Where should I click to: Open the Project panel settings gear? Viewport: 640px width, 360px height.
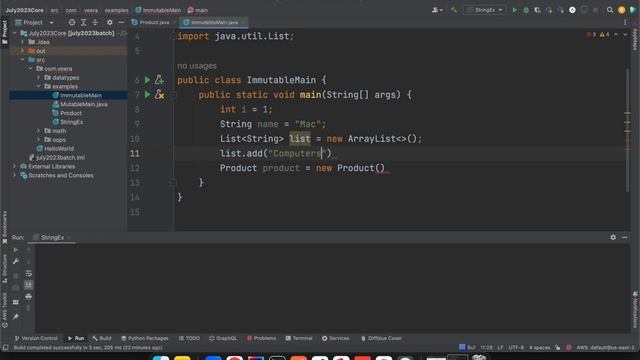point(109,22)
